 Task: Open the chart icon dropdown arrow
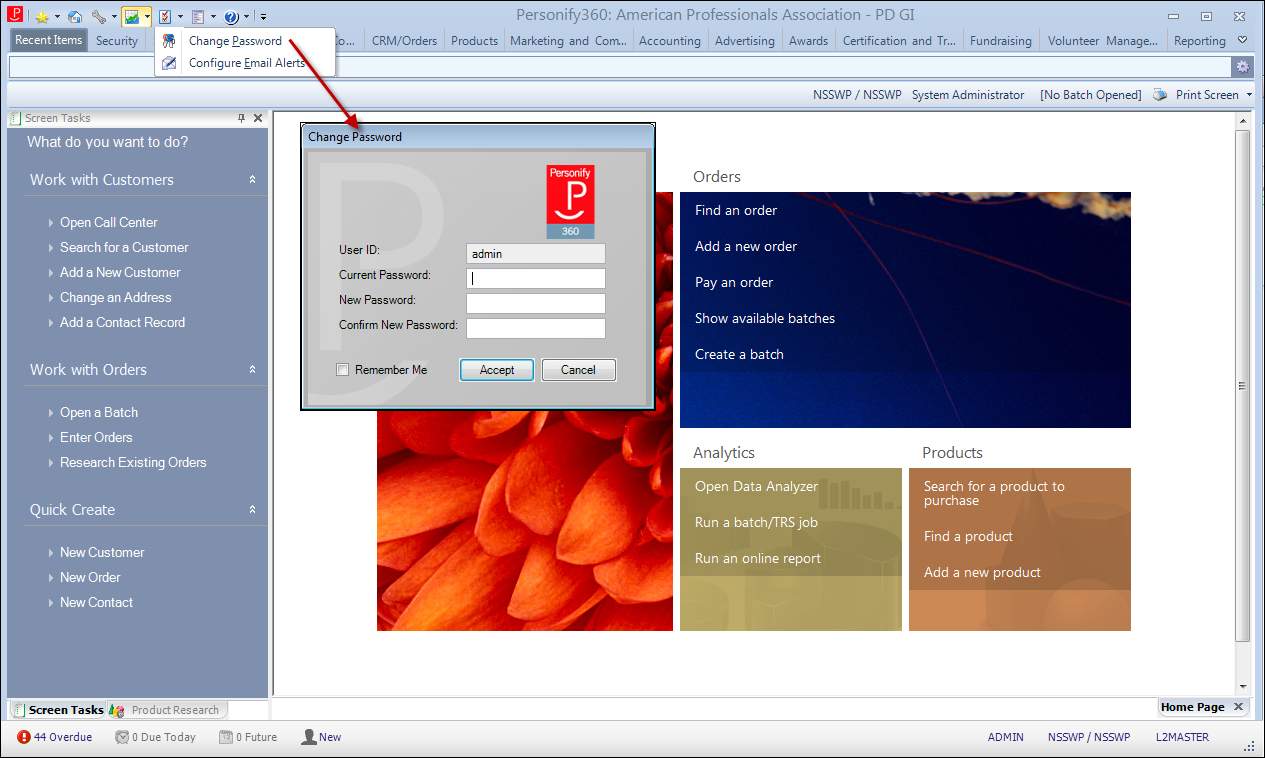tap(147, 17)
